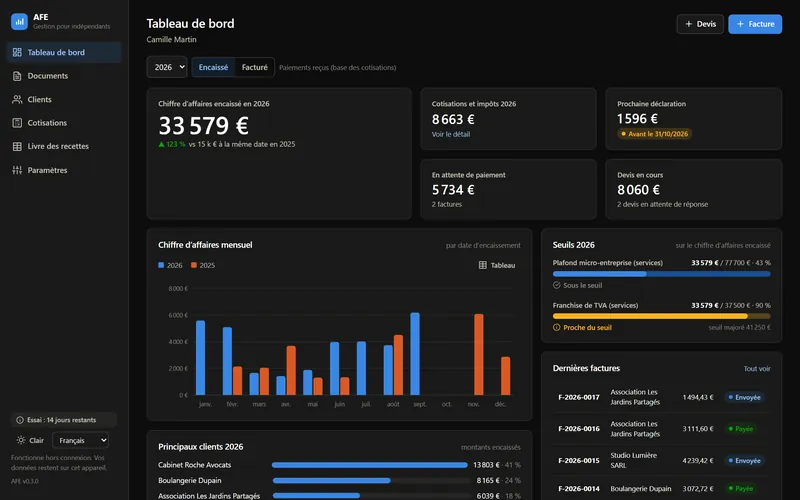This screenshot has height=500, width=800.
Task: Create a new Devis
Action: pos(700,24)
